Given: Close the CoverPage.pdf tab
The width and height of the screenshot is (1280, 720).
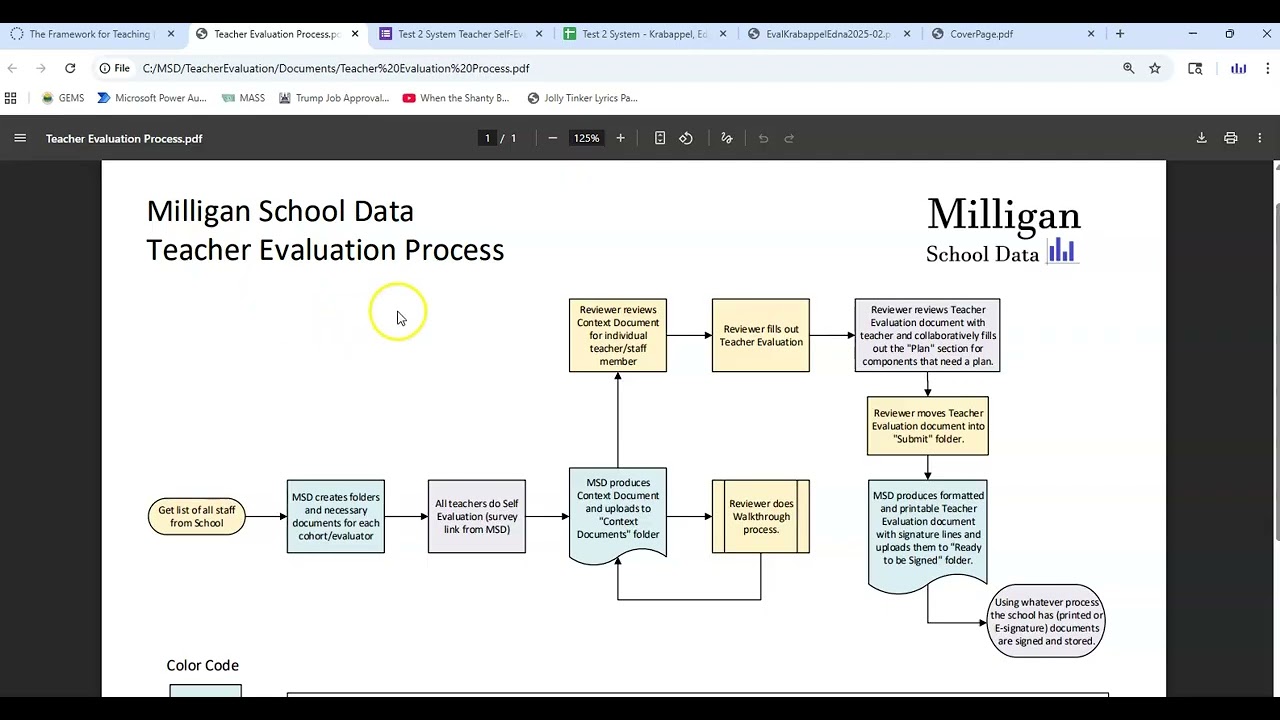Looking at the screenshot, I should 1091,34.
